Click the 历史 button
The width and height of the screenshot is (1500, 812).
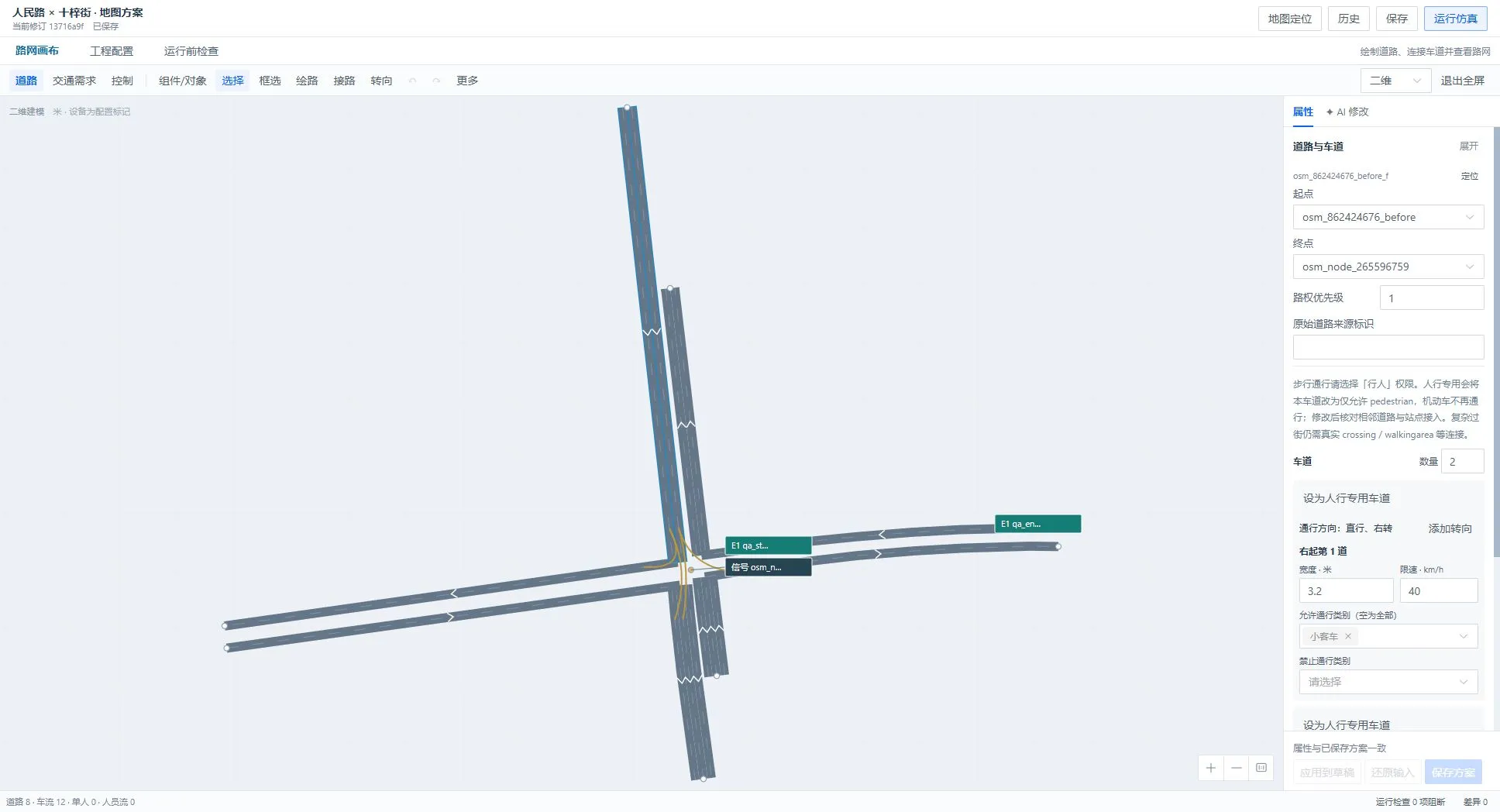pos(1349,19)
